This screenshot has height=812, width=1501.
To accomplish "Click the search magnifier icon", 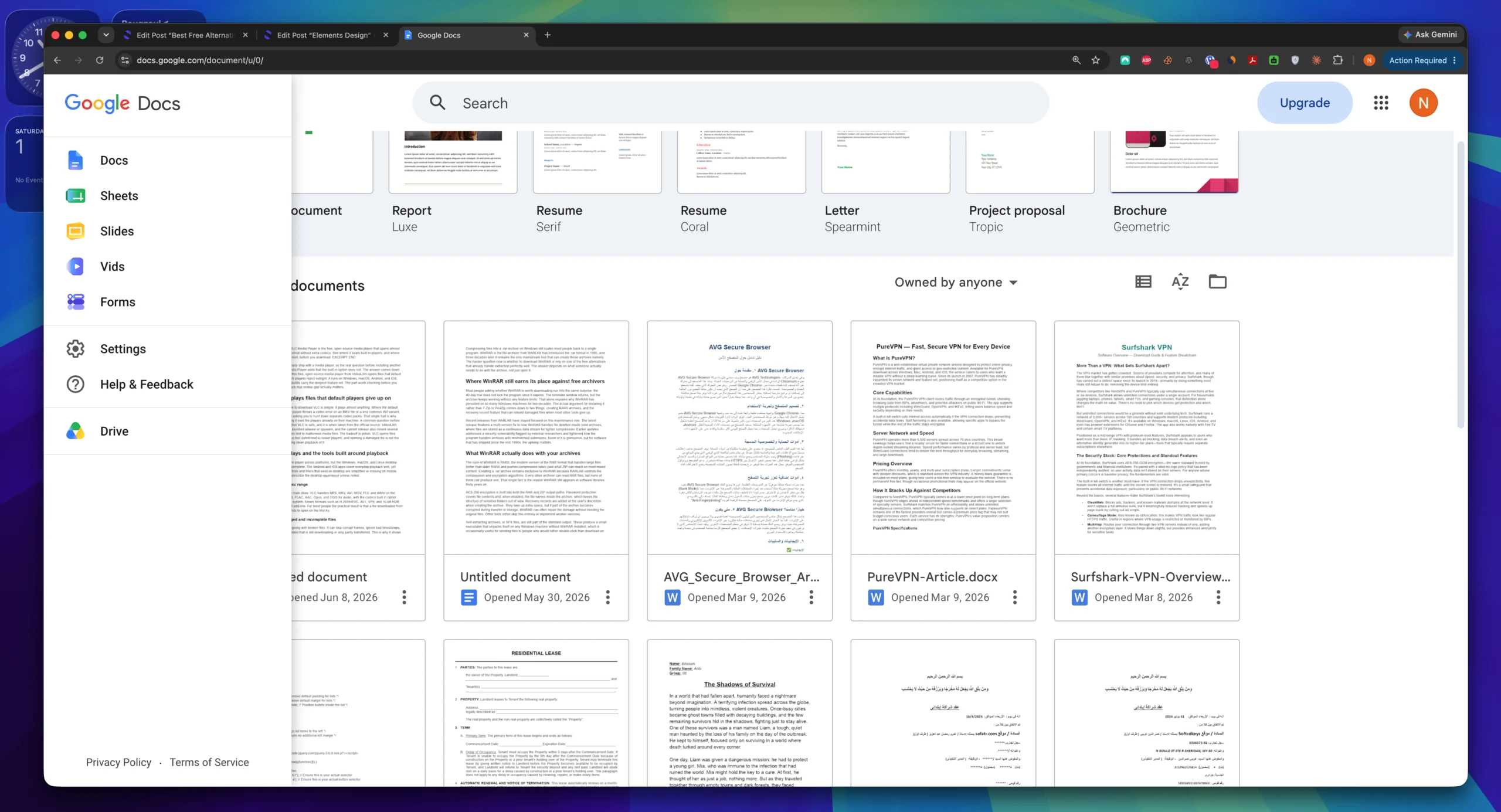I will click(437, 103).
